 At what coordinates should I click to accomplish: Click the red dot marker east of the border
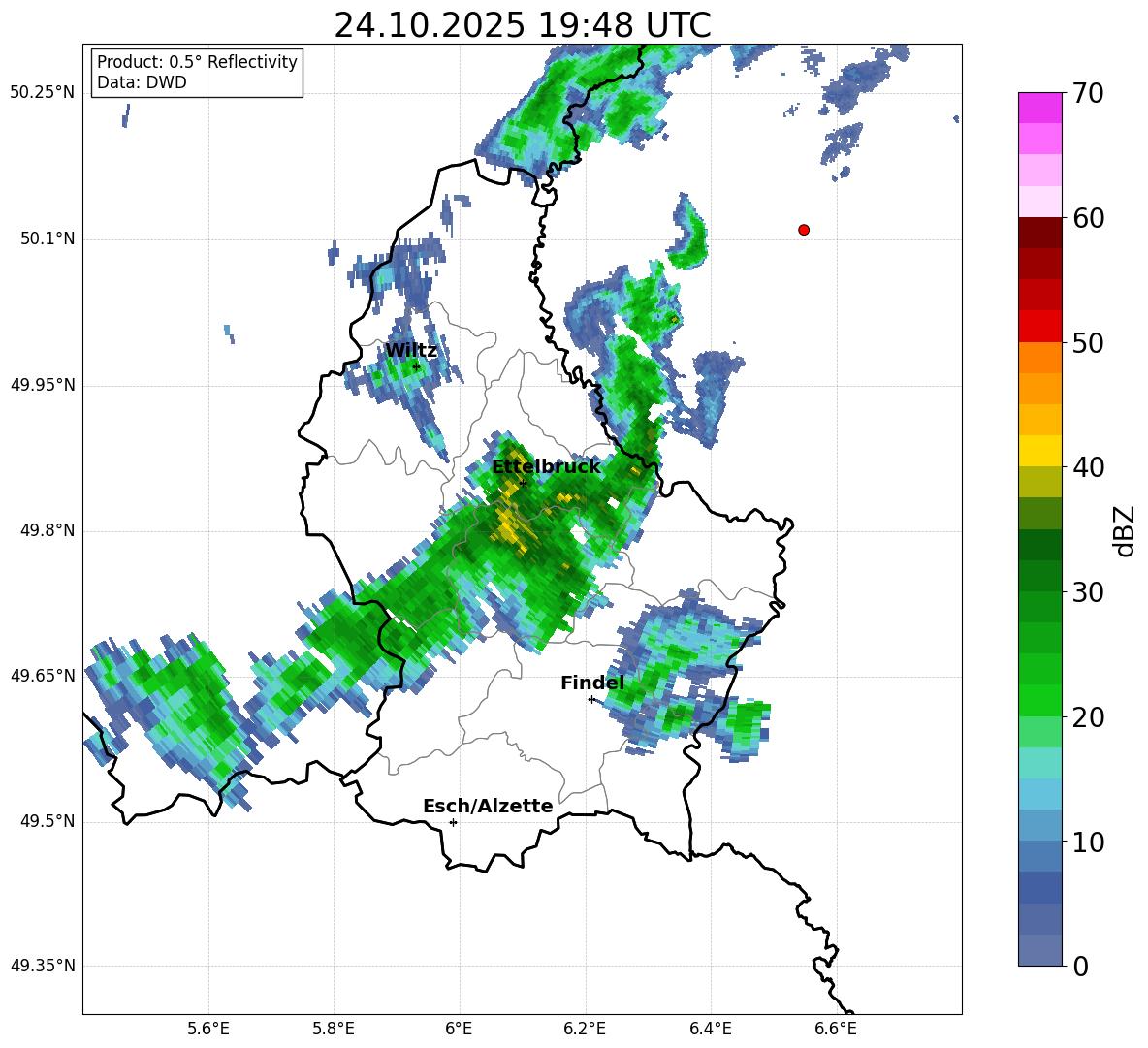[804, 230]
